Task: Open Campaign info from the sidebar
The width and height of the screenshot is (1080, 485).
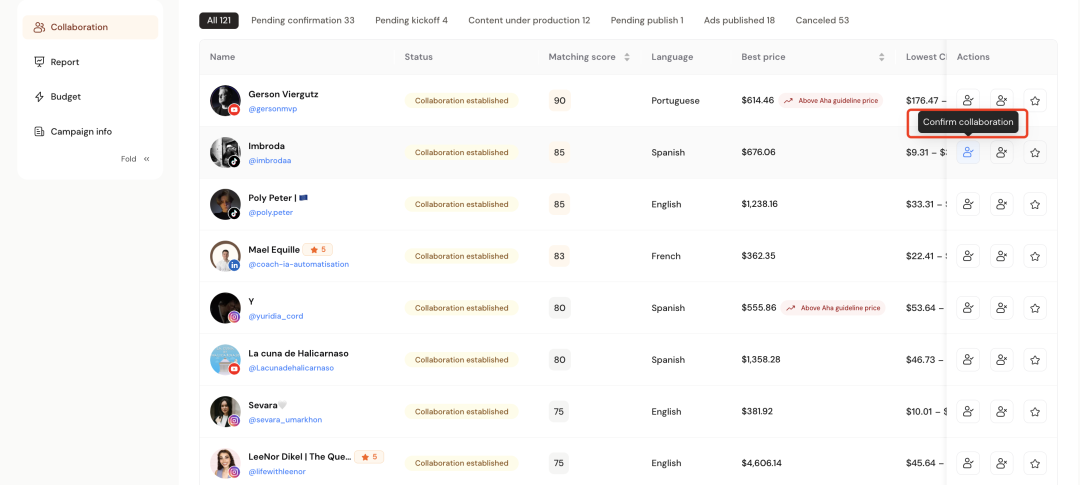Action: [81, 131]
